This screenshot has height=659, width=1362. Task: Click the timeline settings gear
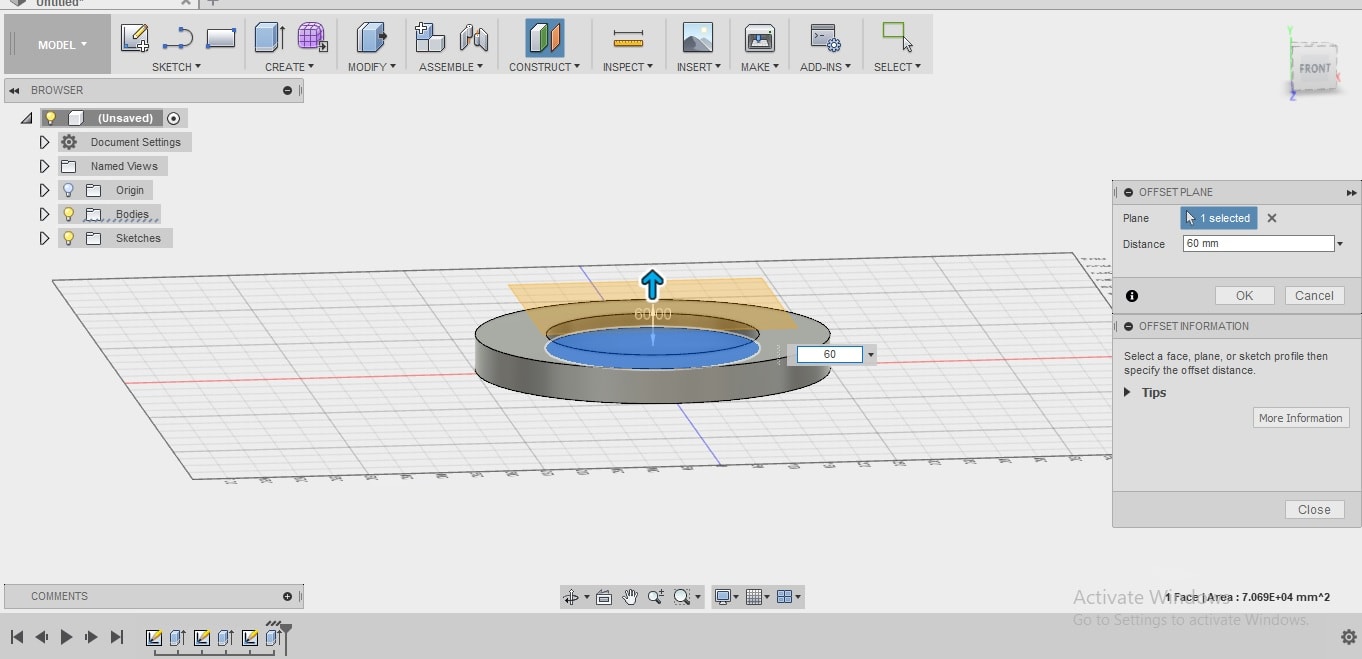[1348, 637]
